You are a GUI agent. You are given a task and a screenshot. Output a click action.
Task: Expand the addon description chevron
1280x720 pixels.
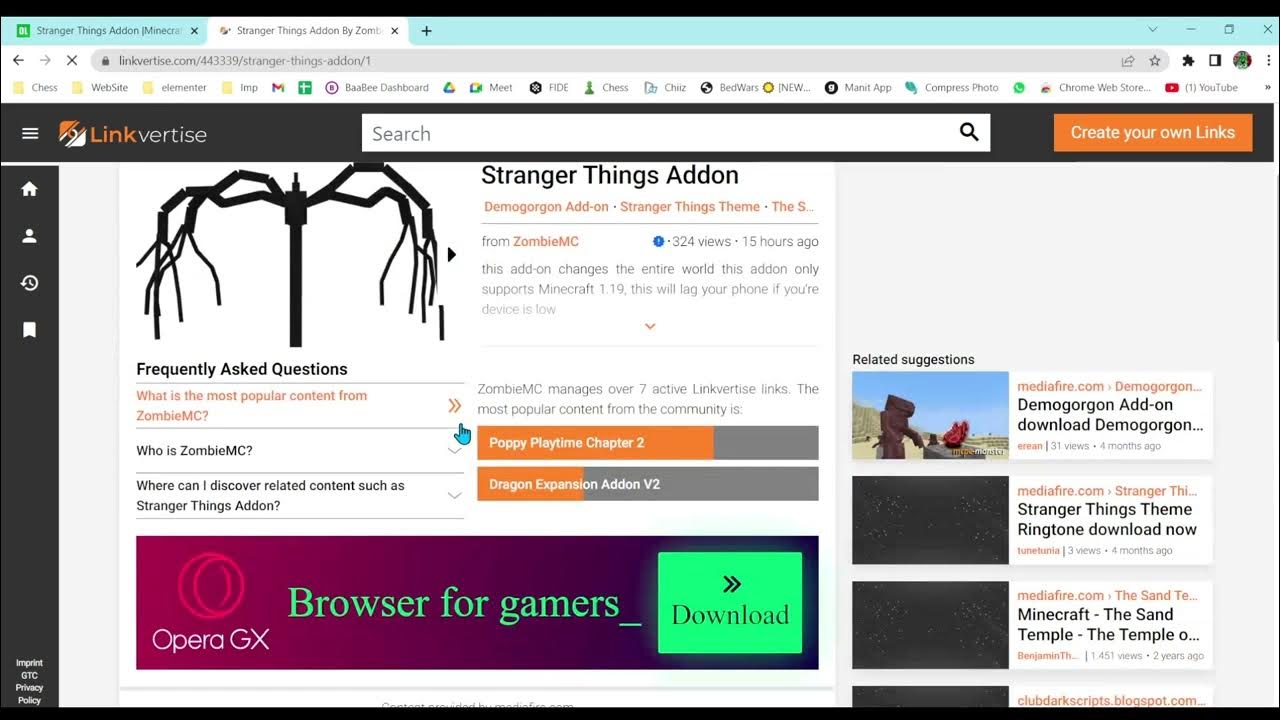pos(650,326)
